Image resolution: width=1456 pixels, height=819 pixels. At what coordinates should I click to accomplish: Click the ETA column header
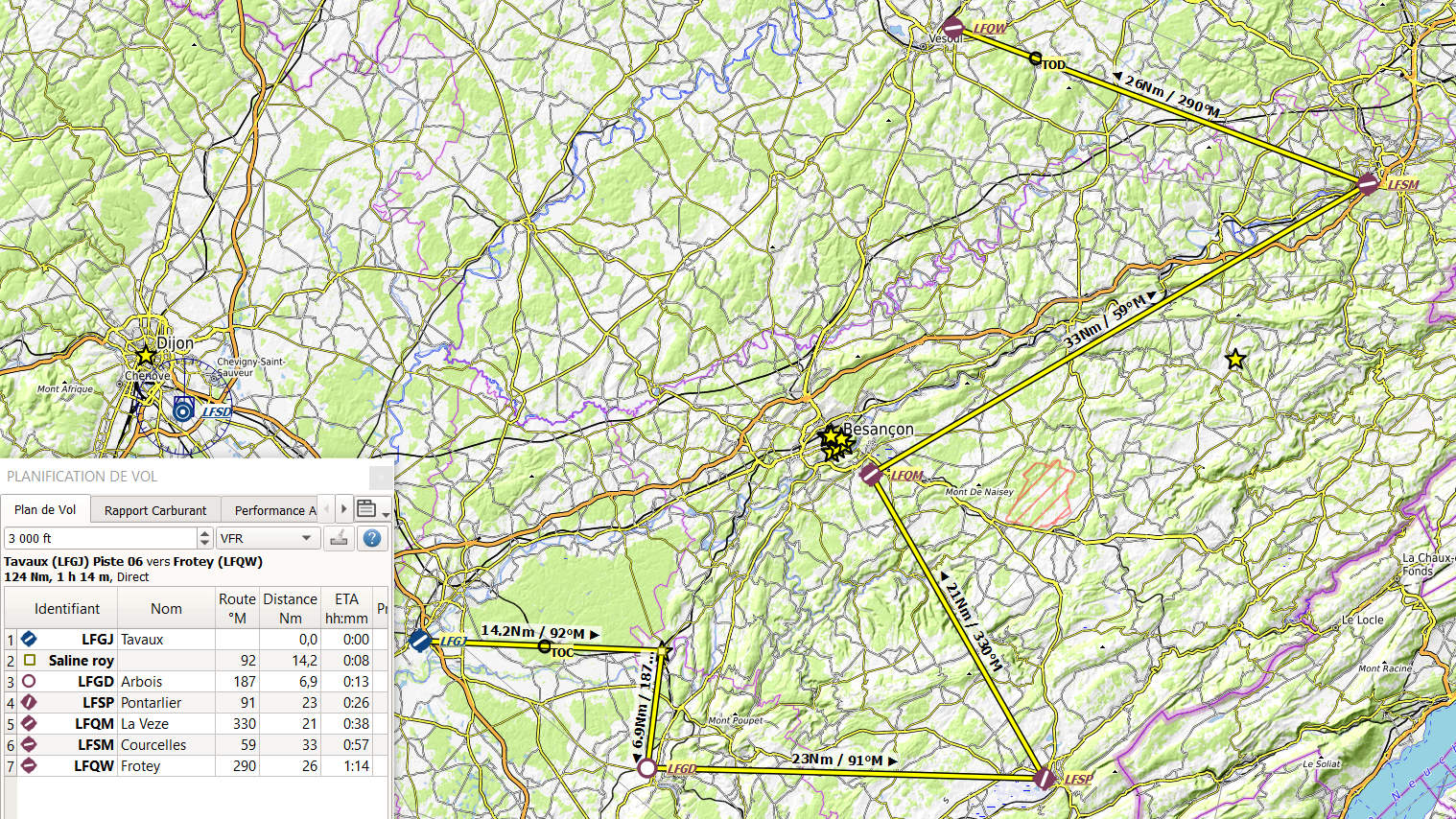pyautogui.click(x=346, y=608)
